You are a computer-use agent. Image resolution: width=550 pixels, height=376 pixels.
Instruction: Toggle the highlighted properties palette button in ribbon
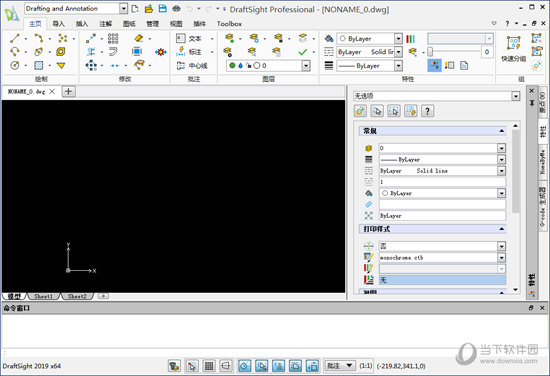[434, 65]
